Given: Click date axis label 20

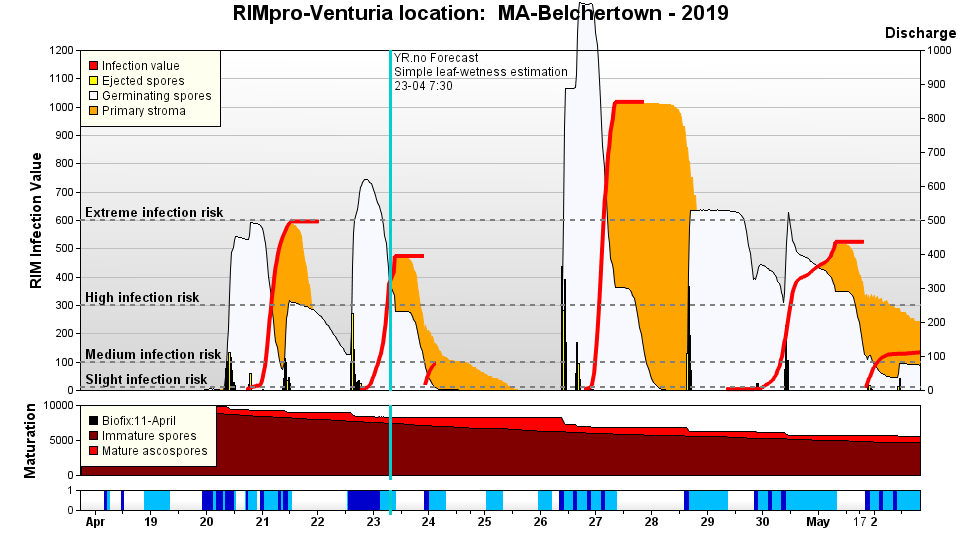Looking at the screenshot, I should 206,522.
